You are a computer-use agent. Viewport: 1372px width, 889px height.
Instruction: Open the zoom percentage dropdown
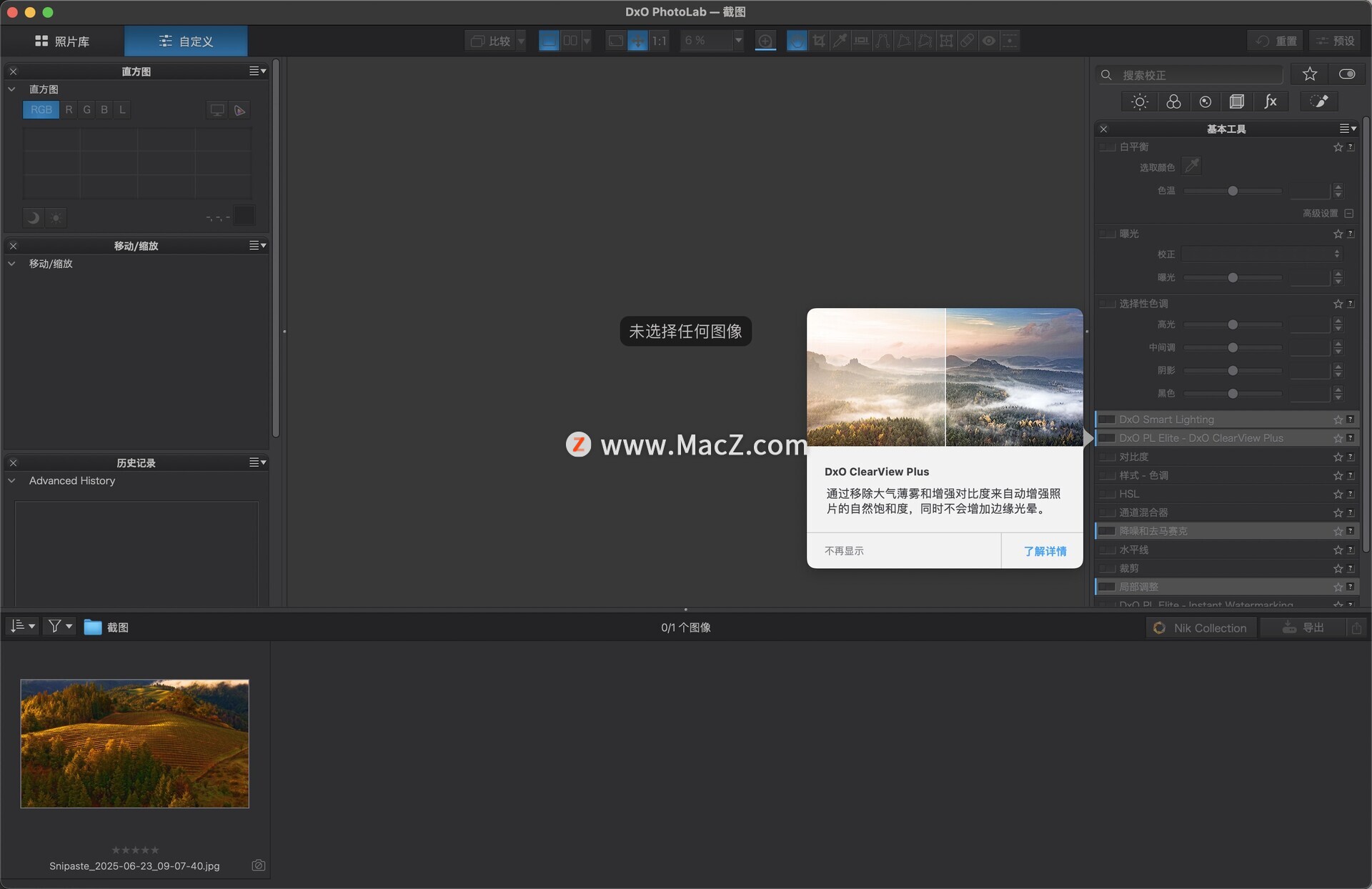tap(738, 41)
